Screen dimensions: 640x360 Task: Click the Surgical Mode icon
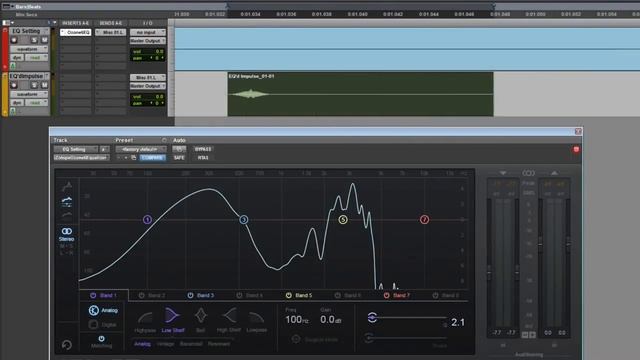click(296, 339)
